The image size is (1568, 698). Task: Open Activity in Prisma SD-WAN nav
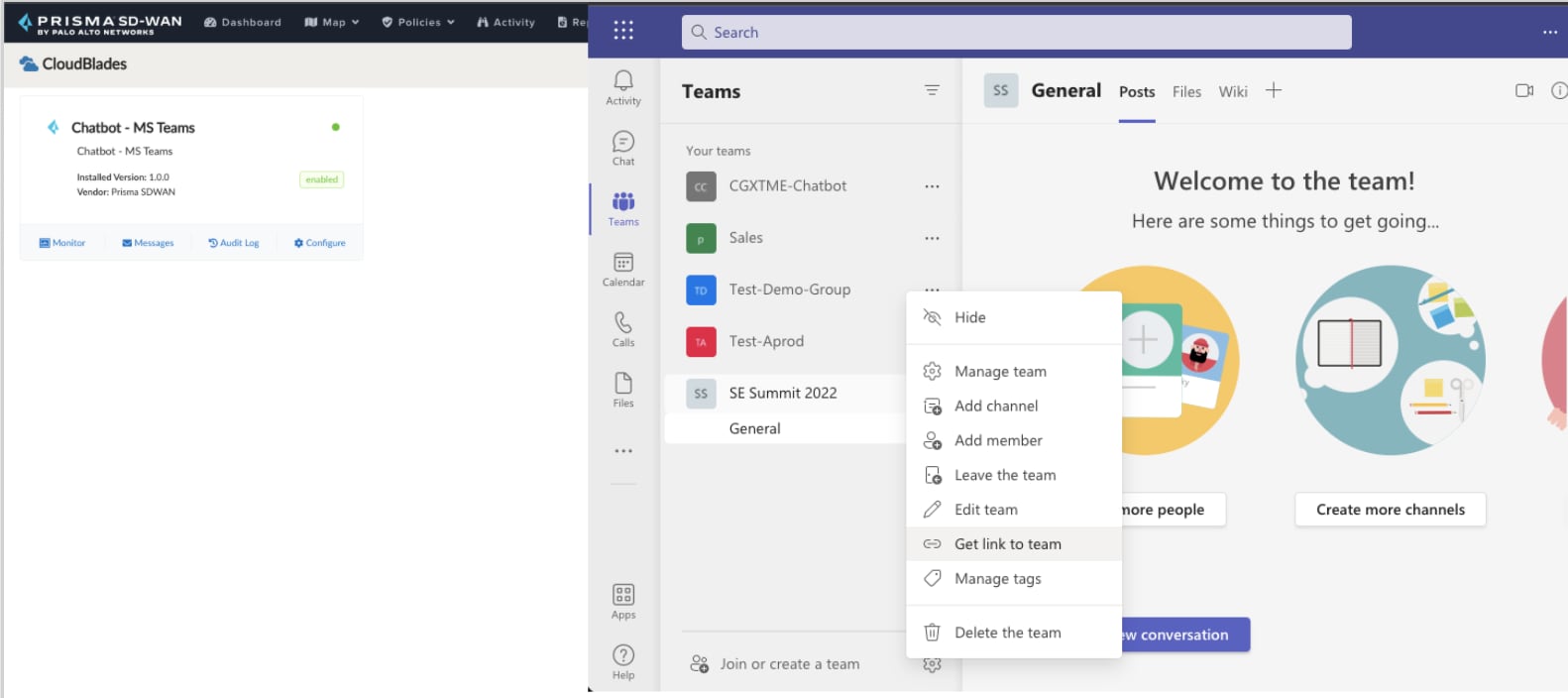505,22
